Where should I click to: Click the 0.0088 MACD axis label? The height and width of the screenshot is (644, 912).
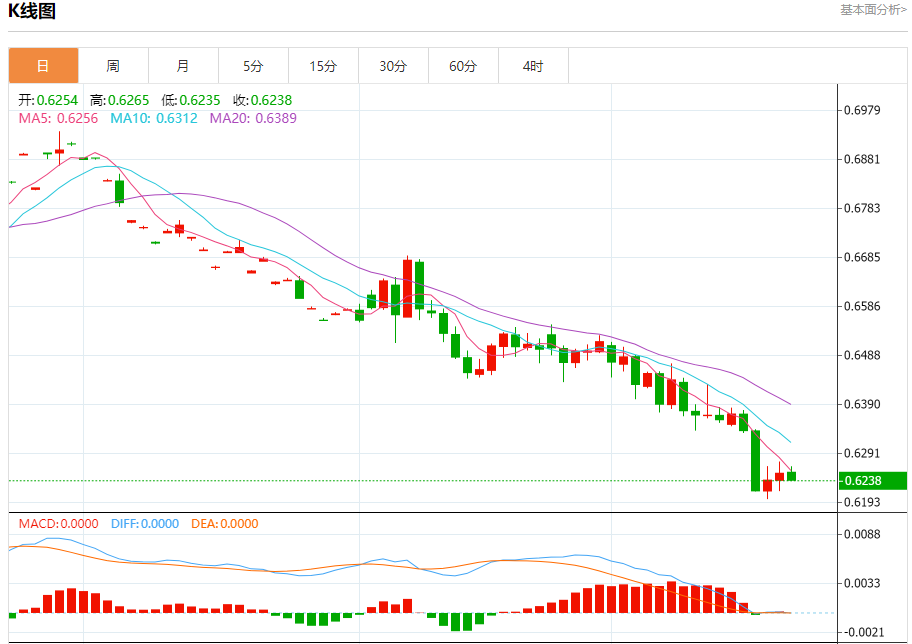click(x=862, y=534)
